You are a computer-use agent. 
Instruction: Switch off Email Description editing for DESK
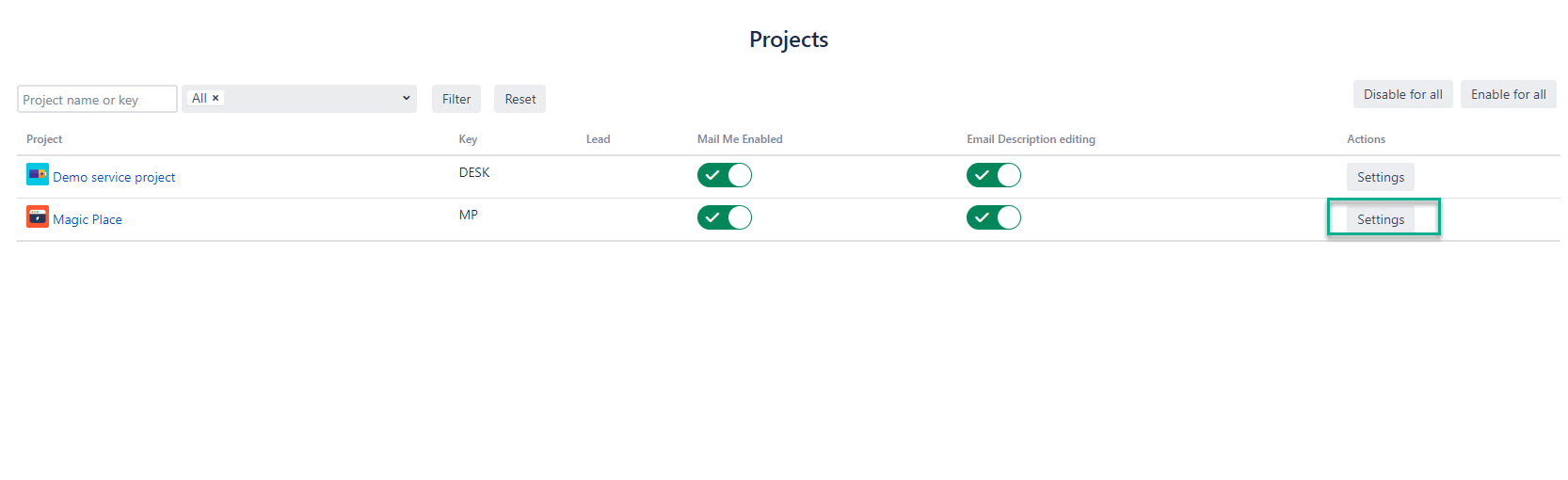993,175
